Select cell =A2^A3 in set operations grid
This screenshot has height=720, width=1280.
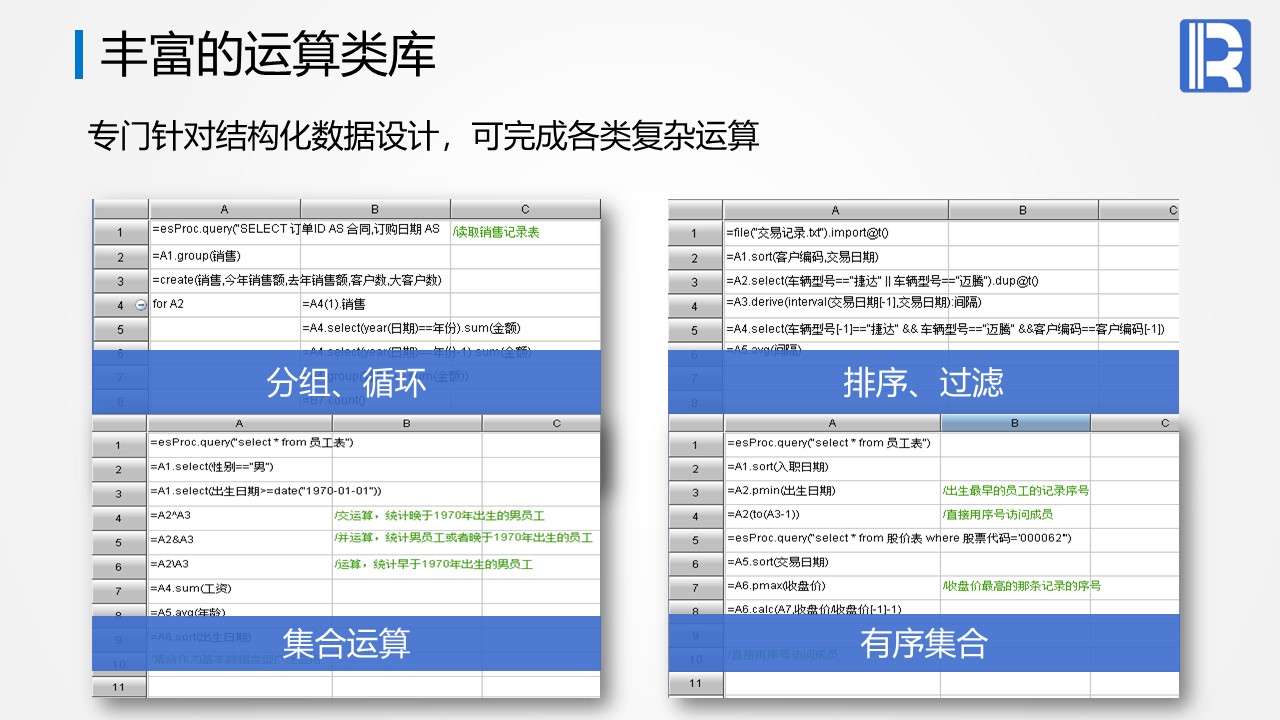(240, 515)
